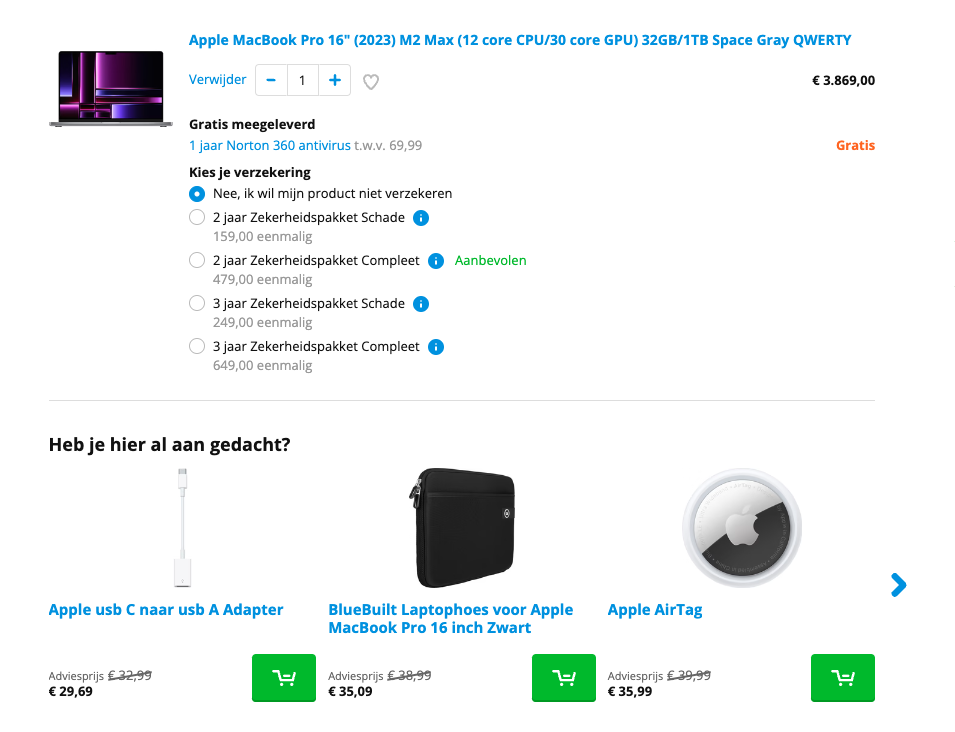The height and width of the screenshot is (732, 955).
Task: Select 2 jaar Zekerheidspakket Compleet radio
Action: point(197,261)
